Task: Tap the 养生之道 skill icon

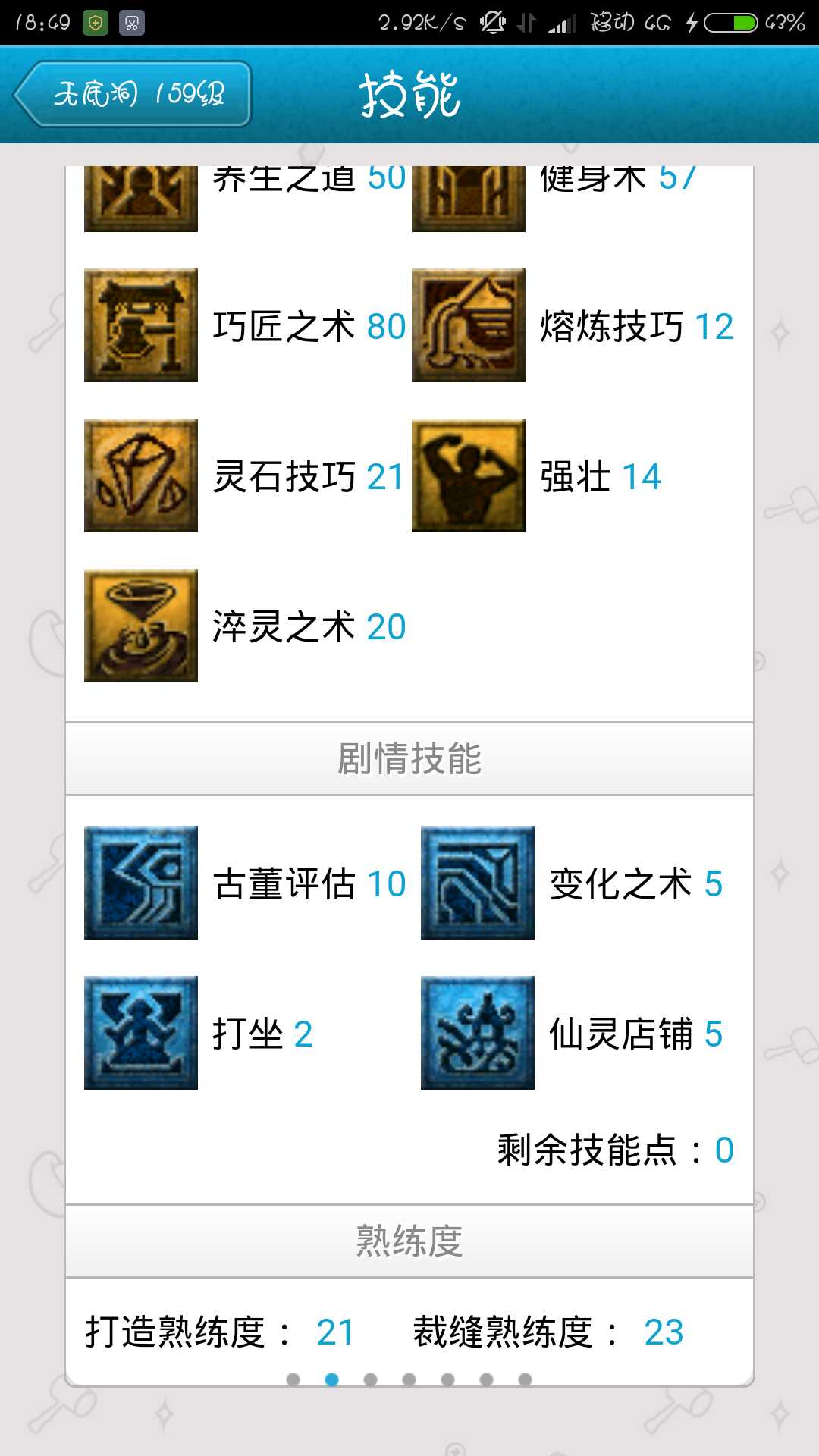Action: (141, 199)
